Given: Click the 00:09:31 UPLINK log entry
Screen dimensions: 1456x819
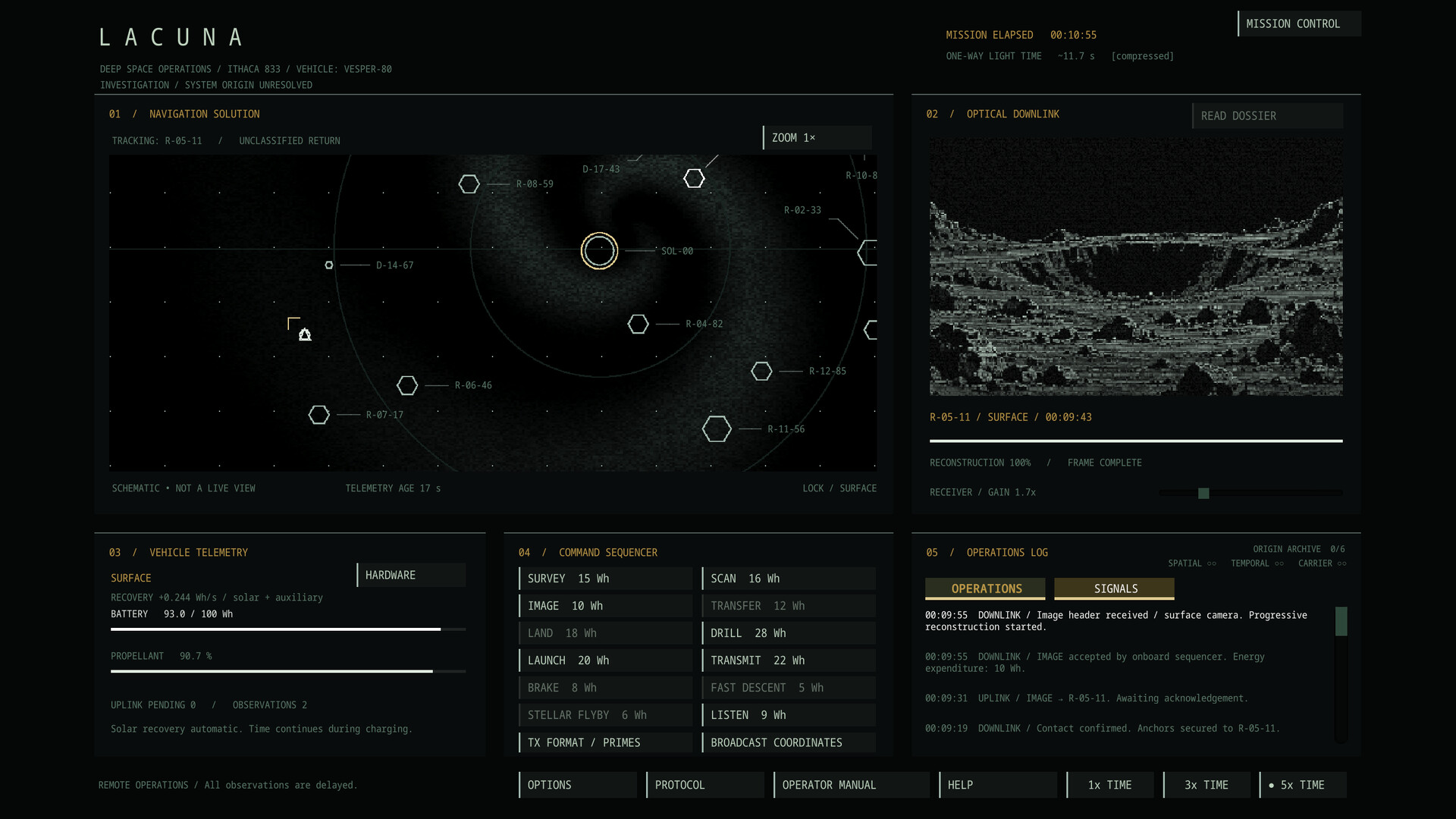Looking at the screenshot, I should (1087, 698).
